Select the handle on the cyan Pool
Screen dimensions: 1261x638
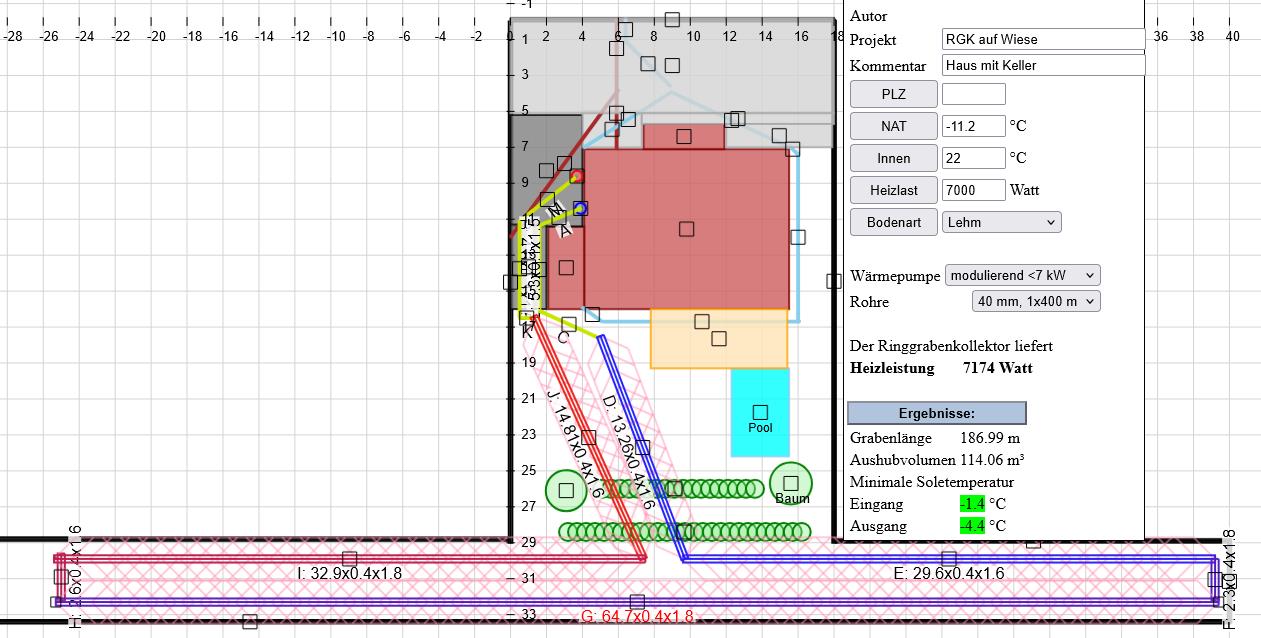click(x=760, y=412)
